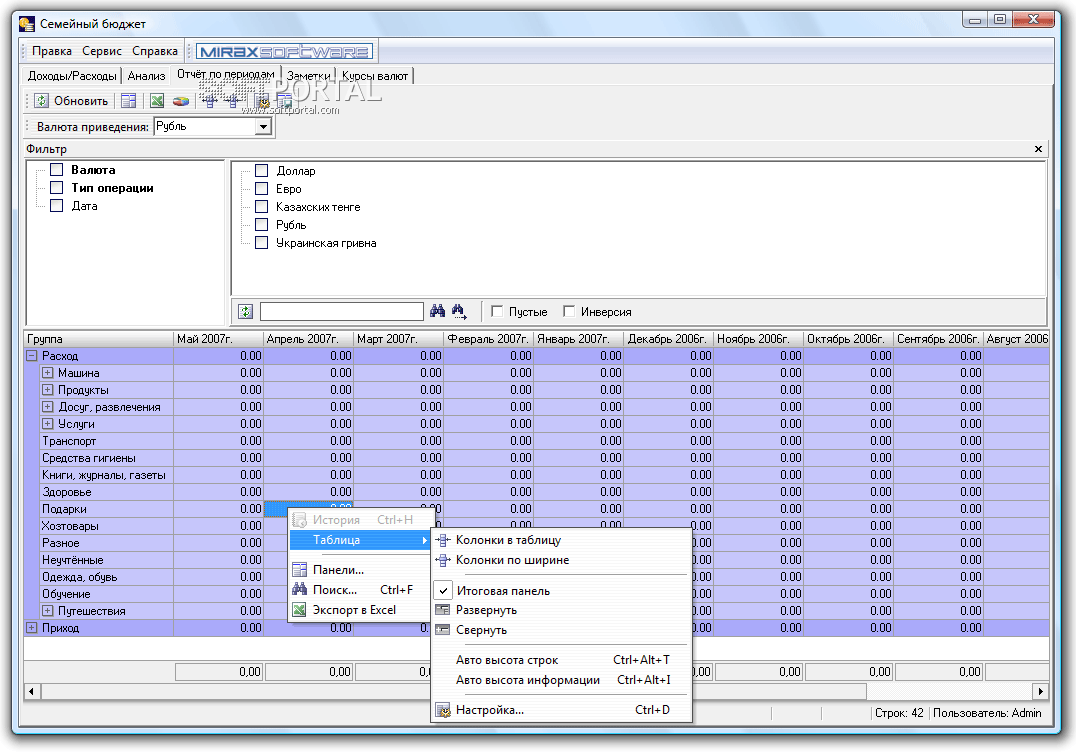Toggle the Инверсия checkbox
Viewport: 1076px width, 752px height.
569,312
